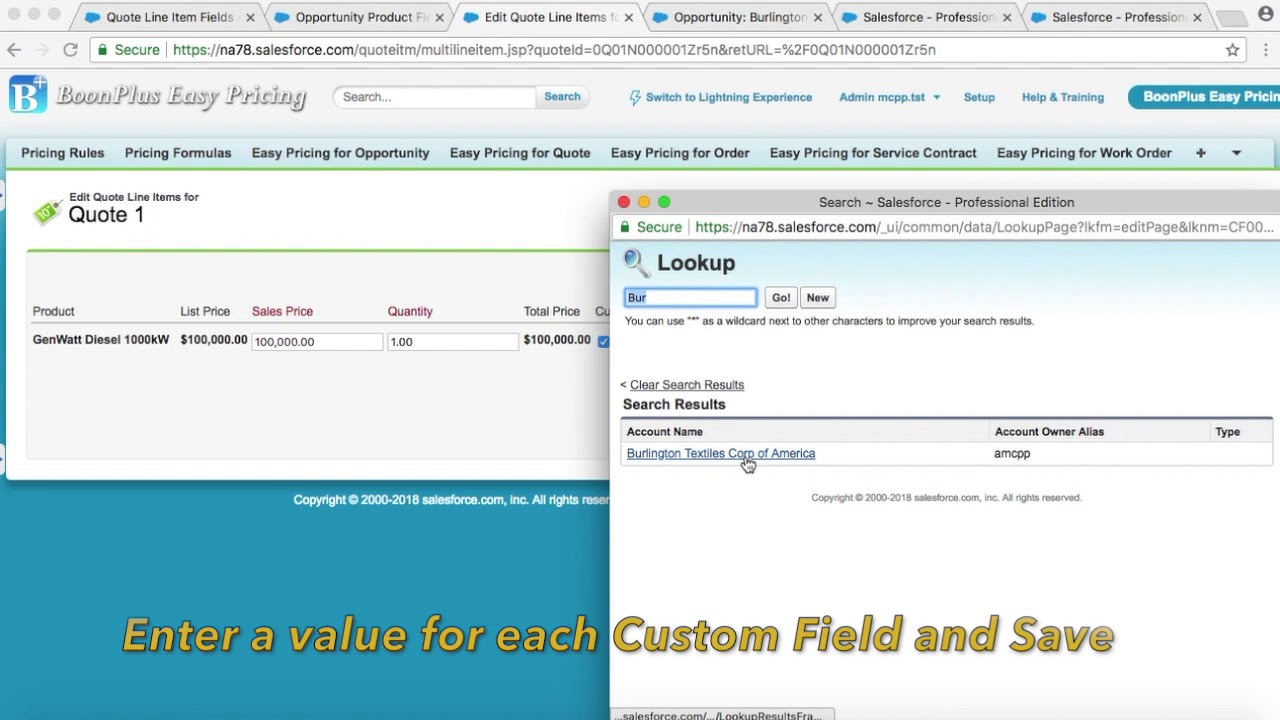The width and height of the screenshot is (1280, 720).
Task: Bookmark the page using the star icon
Action: tap(1232, 49)
